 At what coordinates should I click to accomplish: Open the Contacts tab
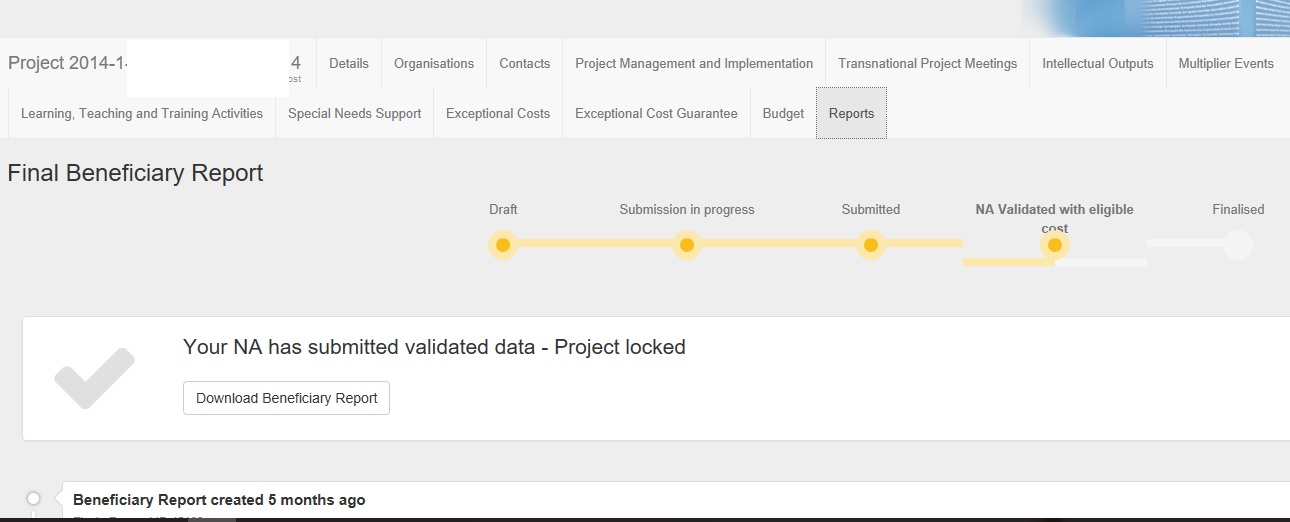tap(525, 63)
